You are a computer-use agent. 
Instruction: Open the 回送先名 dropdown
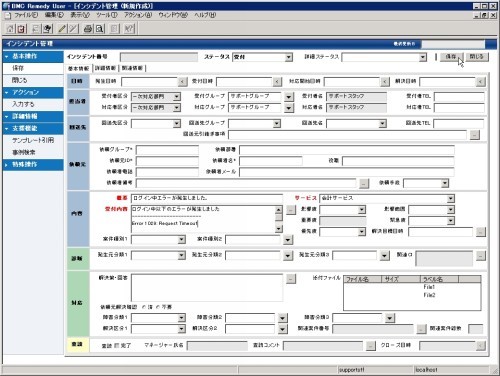click(383, 124)
